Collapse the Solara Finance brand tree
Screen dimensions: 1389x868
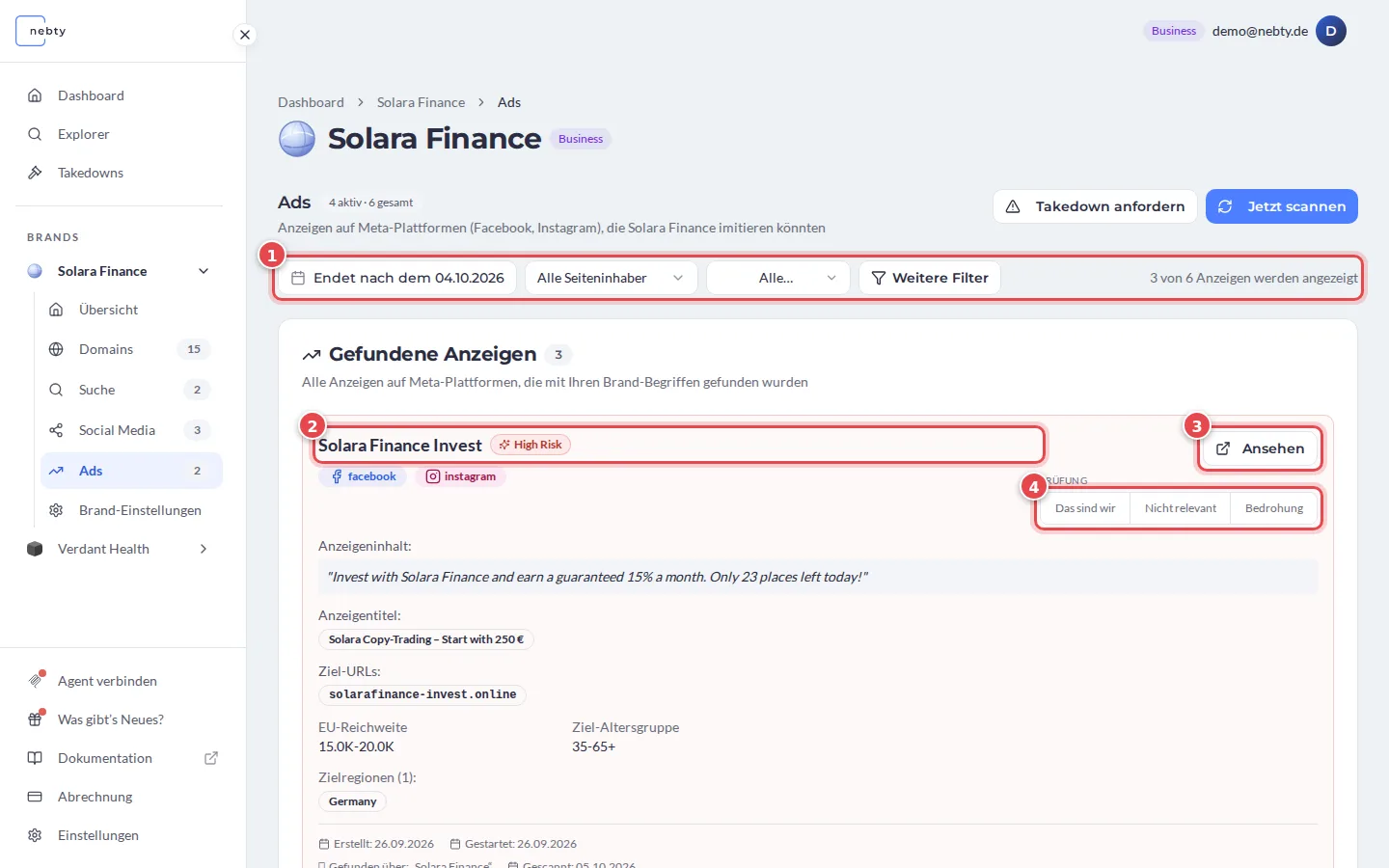tap(204, 271)
